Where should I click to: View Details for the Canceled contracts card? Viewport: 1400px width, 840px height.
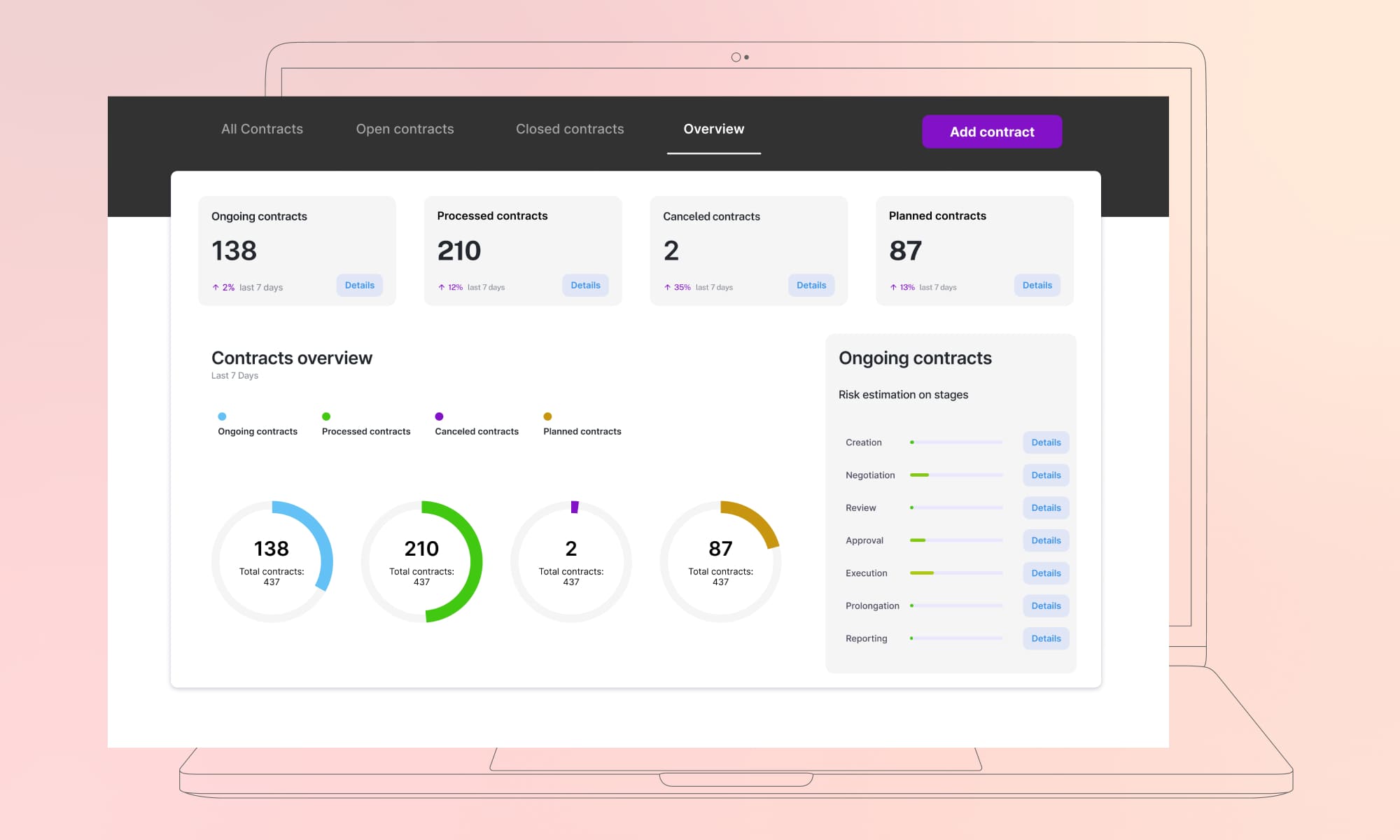tap(811, 285)
